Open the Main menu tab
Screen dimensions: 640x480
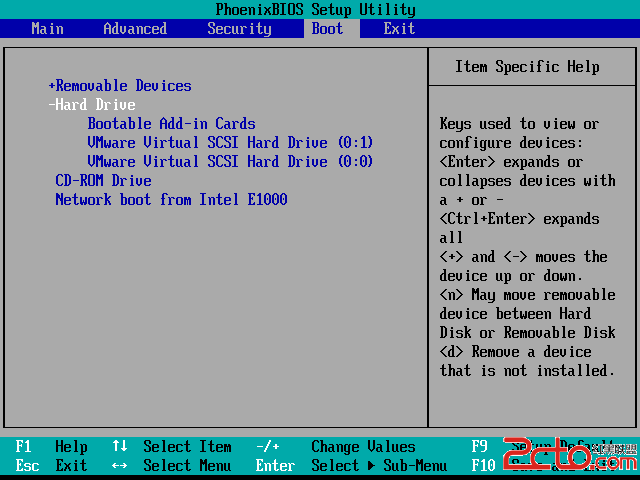pos(47,29)
